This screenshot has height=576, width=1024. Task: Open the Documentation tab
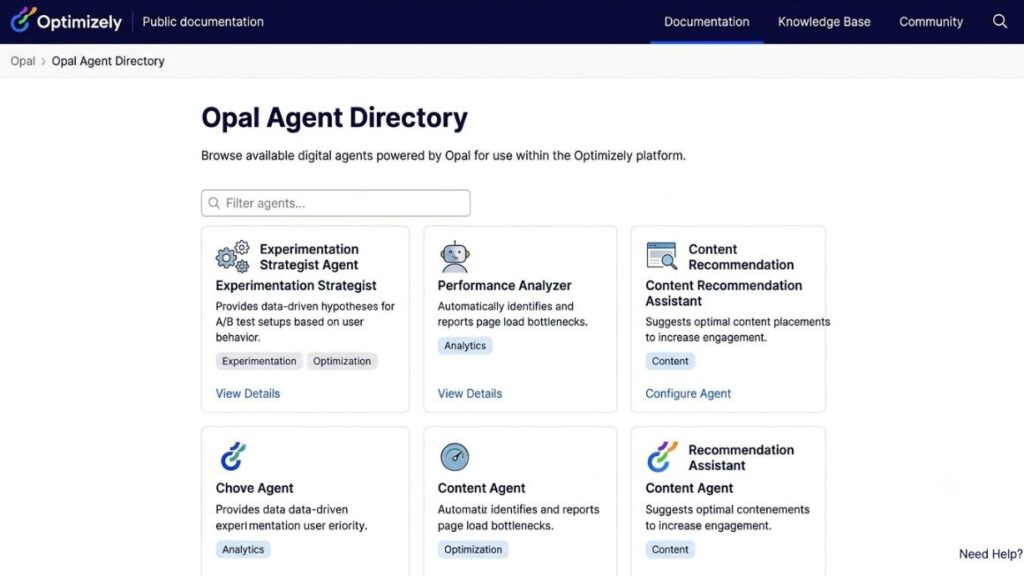[707, 22]
